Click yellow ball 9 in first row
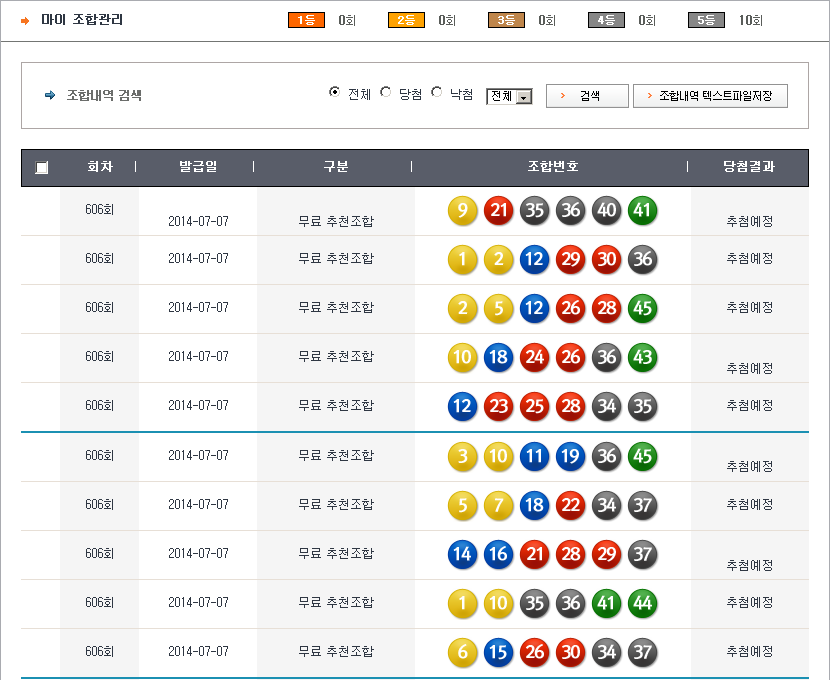 (x=462, y=211)
